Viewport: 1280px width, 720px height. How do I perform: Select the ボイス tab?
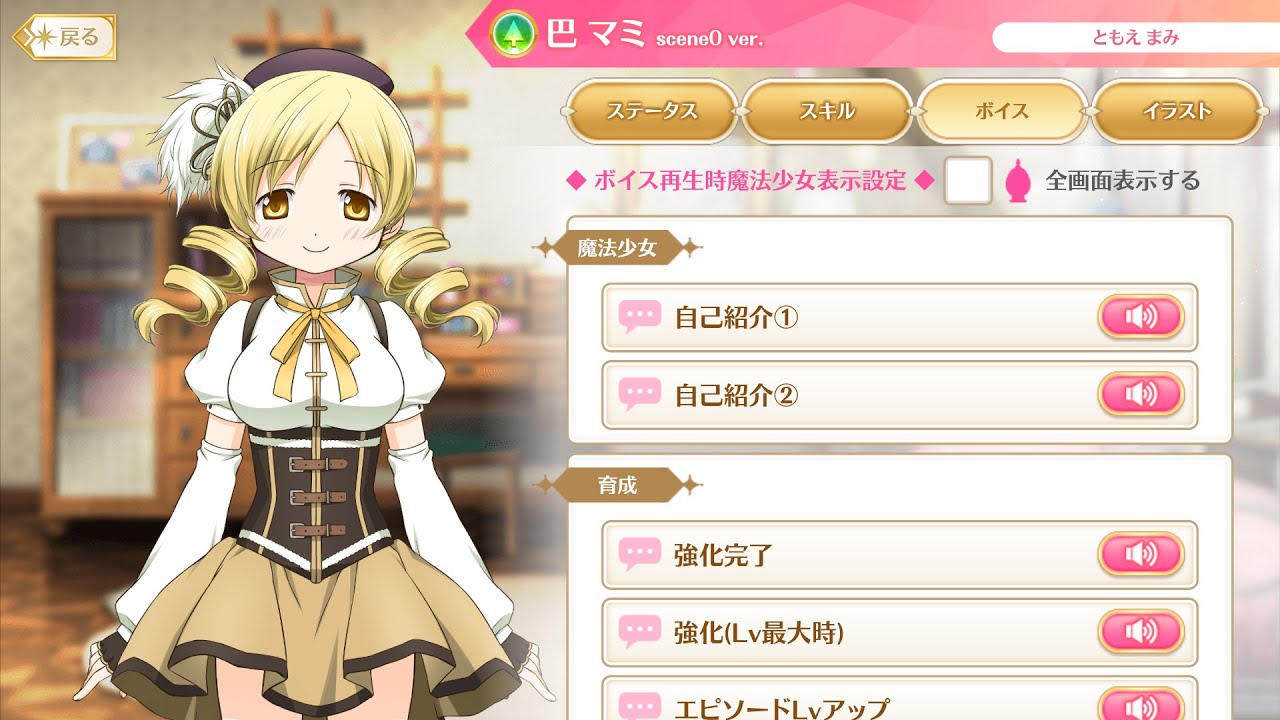(1002, 111)
